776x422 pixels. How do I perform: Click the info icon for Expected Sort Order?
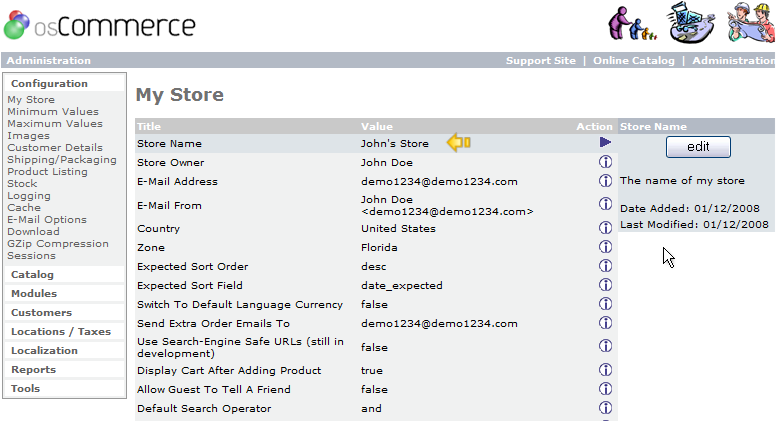point(605,266)
